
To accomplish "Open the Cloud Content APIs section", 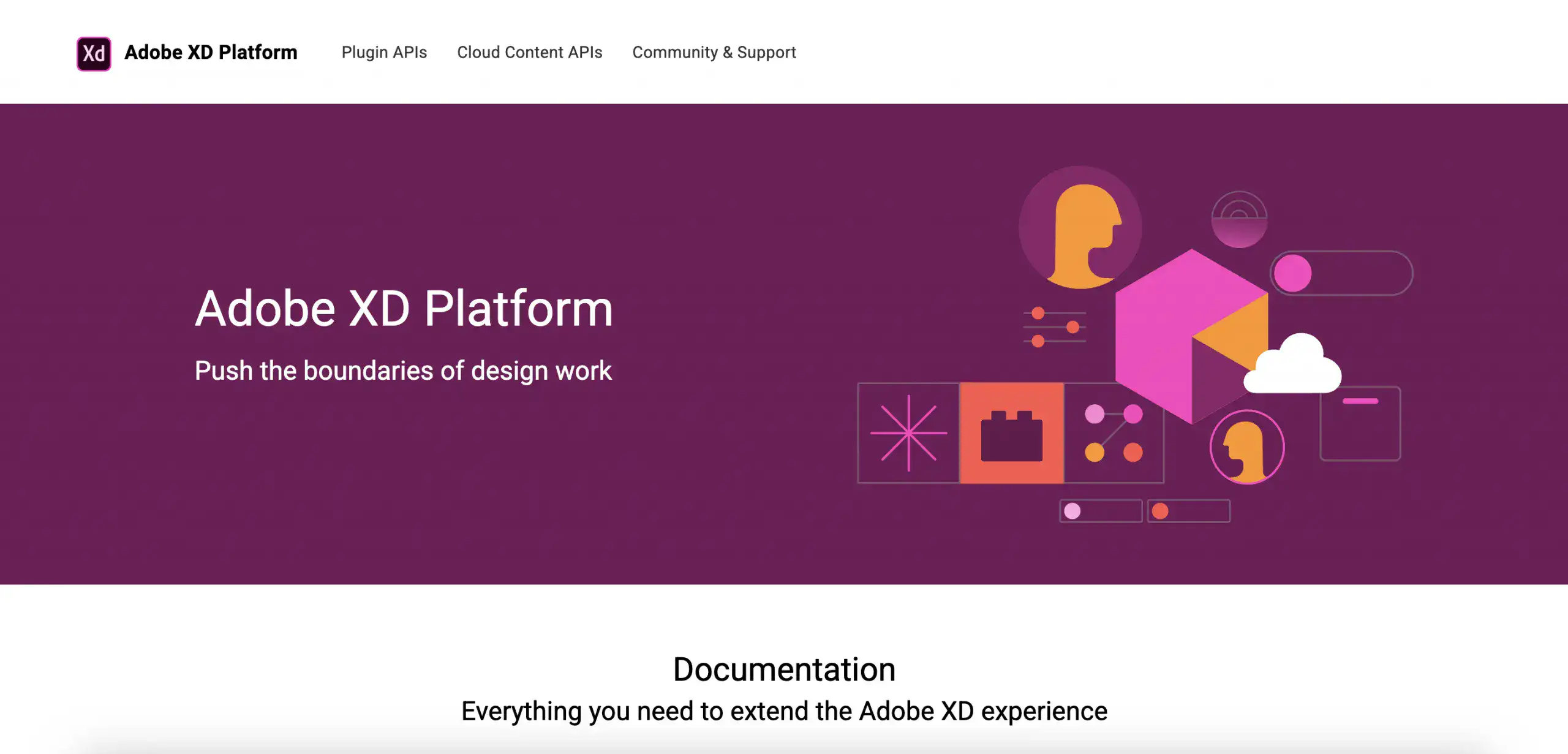I will 530,52.
